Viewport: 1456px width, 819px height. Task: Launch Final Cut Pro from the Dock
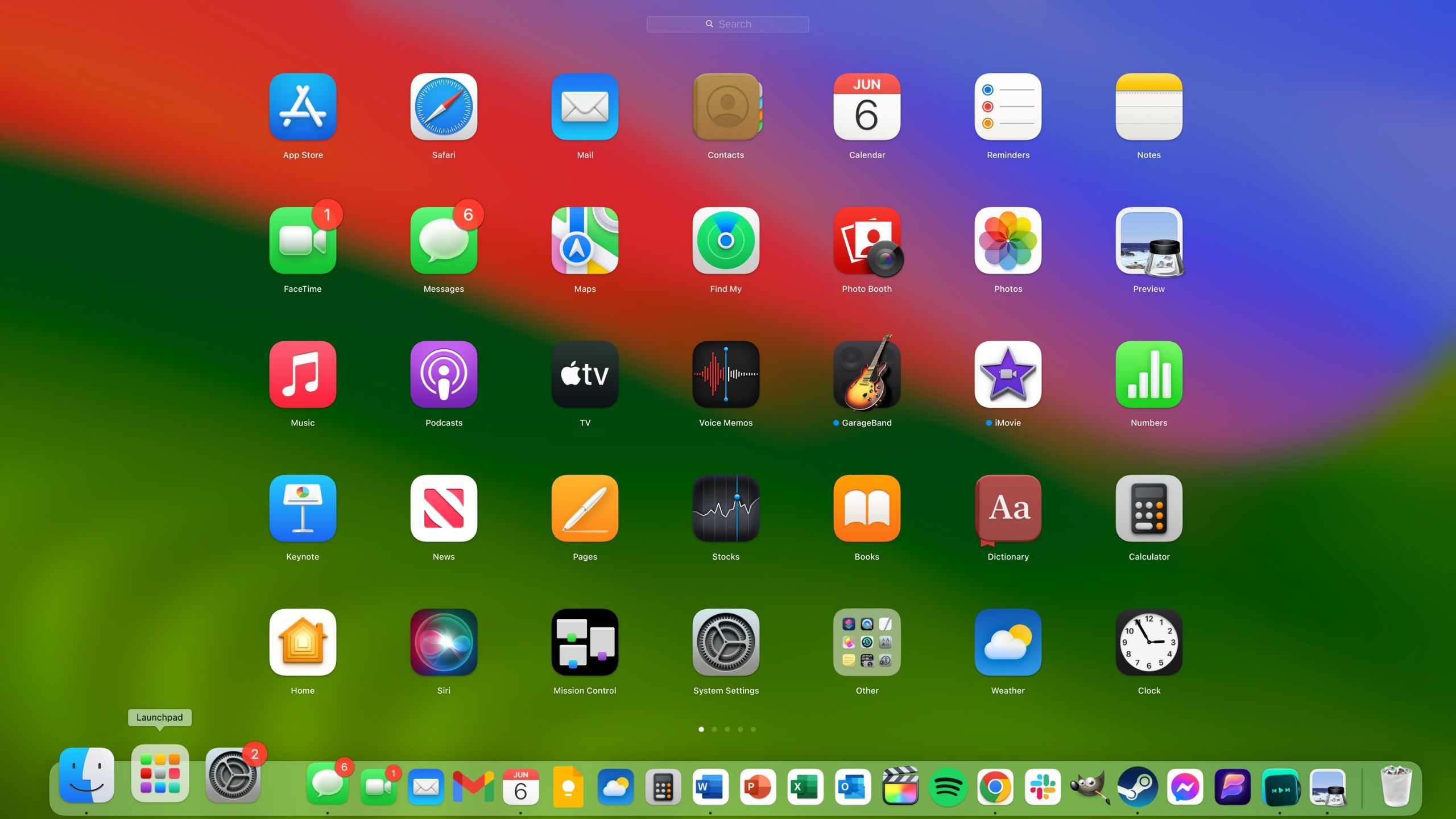pyautogui.click(x=900, y=786)
